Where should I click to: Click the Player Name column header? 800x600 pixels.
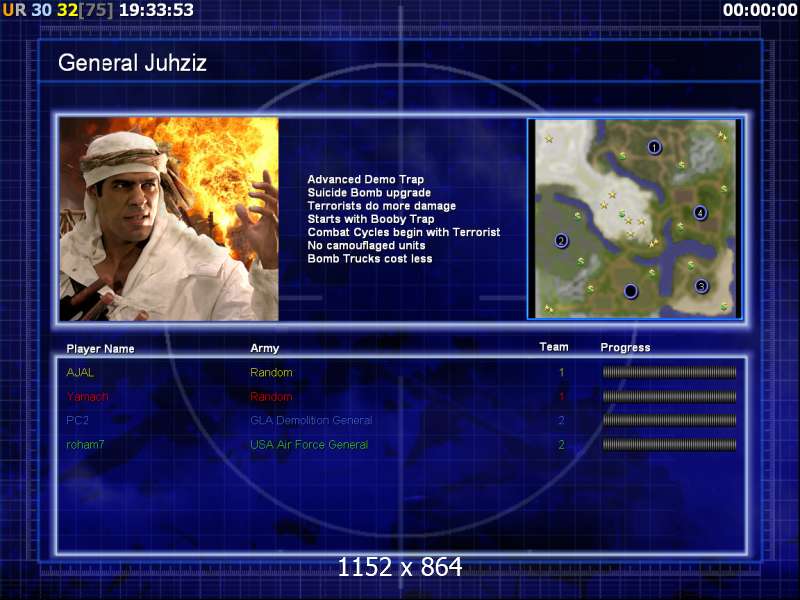pyautogui.click(x=101, y=349)
